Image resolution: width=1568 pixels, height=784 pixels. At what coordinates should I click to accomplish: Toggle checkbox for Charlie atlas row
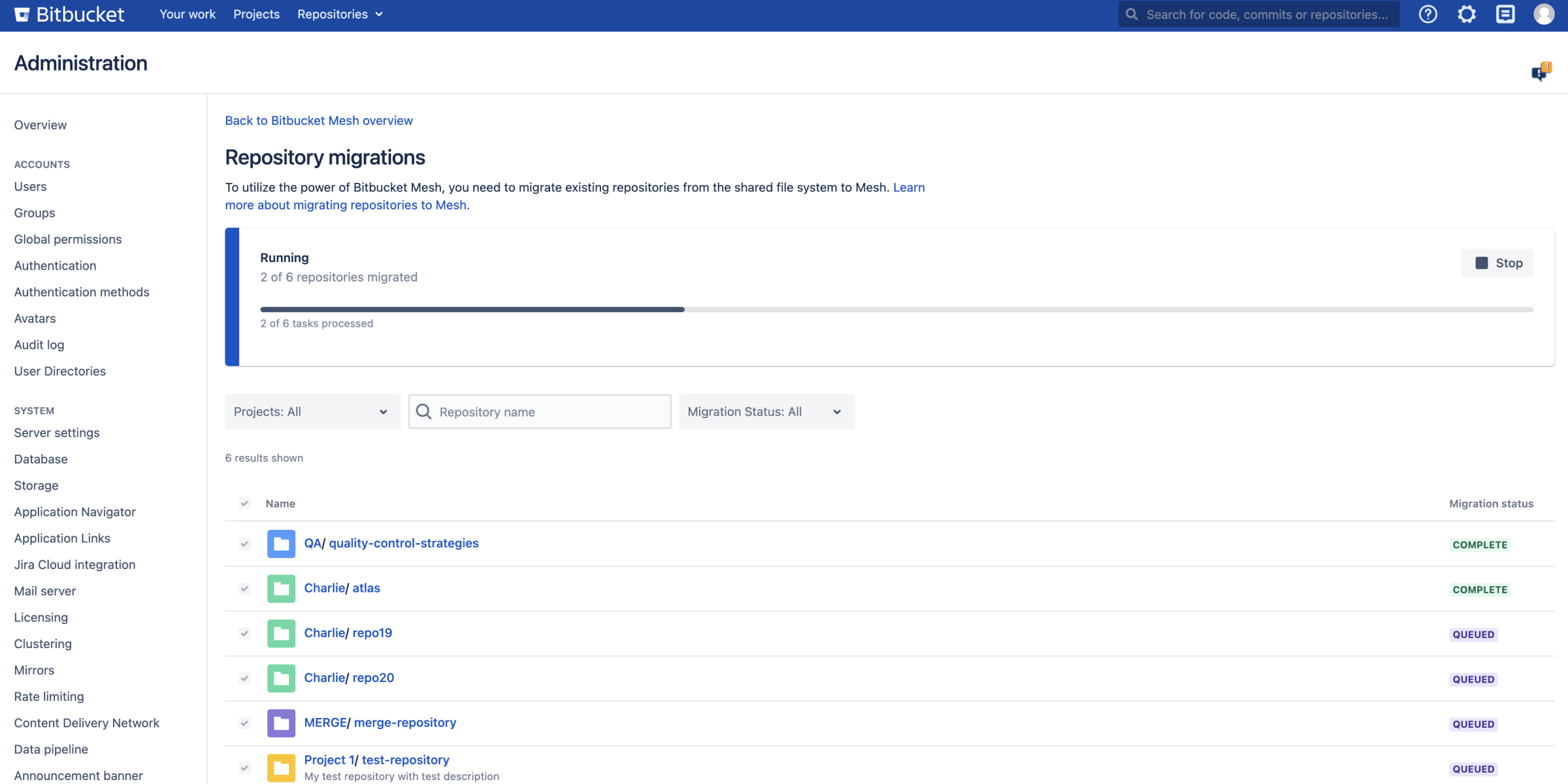(x=244, y=589)
